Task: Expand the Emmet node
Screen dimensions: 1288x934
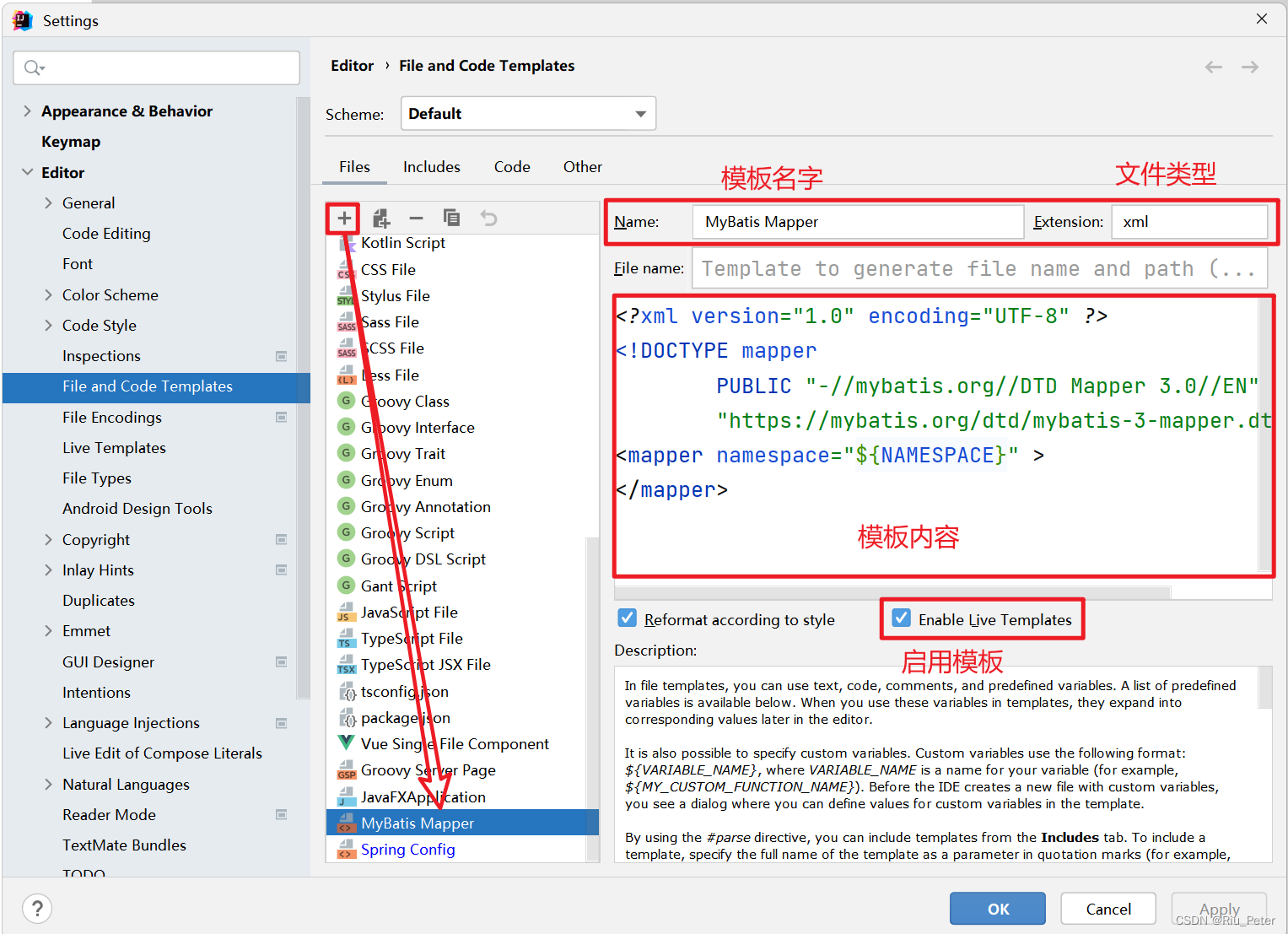Action: coord(48,630)
